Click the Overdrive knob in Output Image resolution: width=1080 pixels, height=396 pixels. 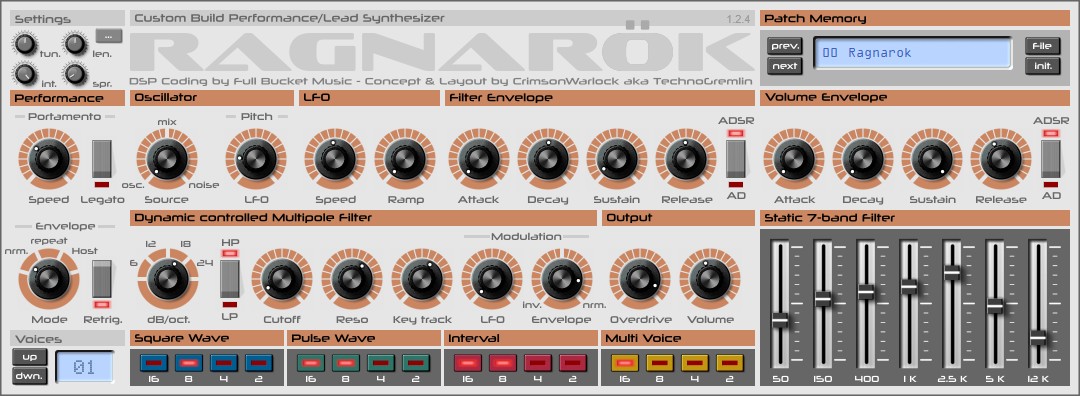[x=639, y=279]
